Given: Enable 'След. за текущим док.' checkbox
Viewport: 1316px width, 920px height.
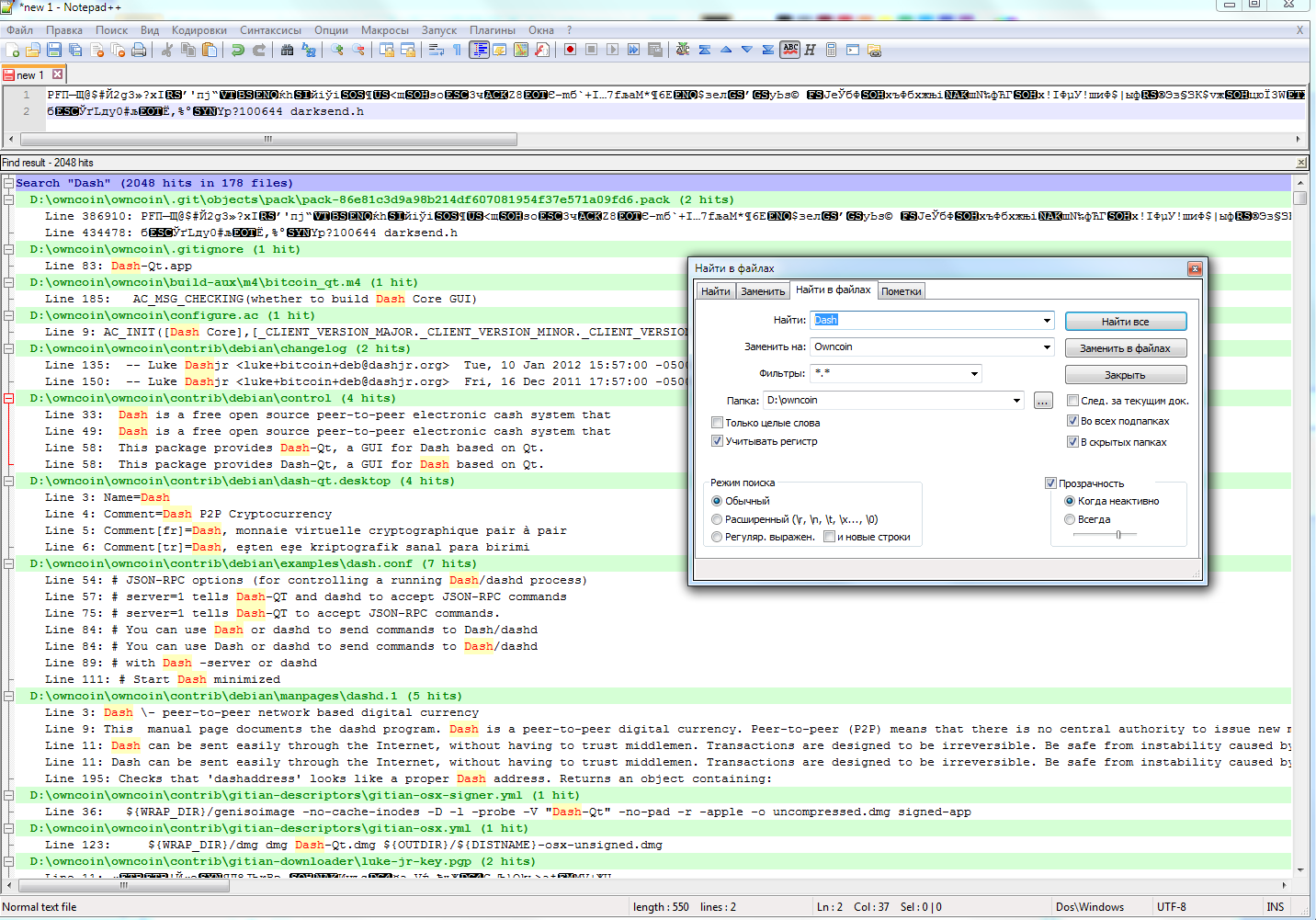Looking at the screenshot, I should coord(1072,401).
